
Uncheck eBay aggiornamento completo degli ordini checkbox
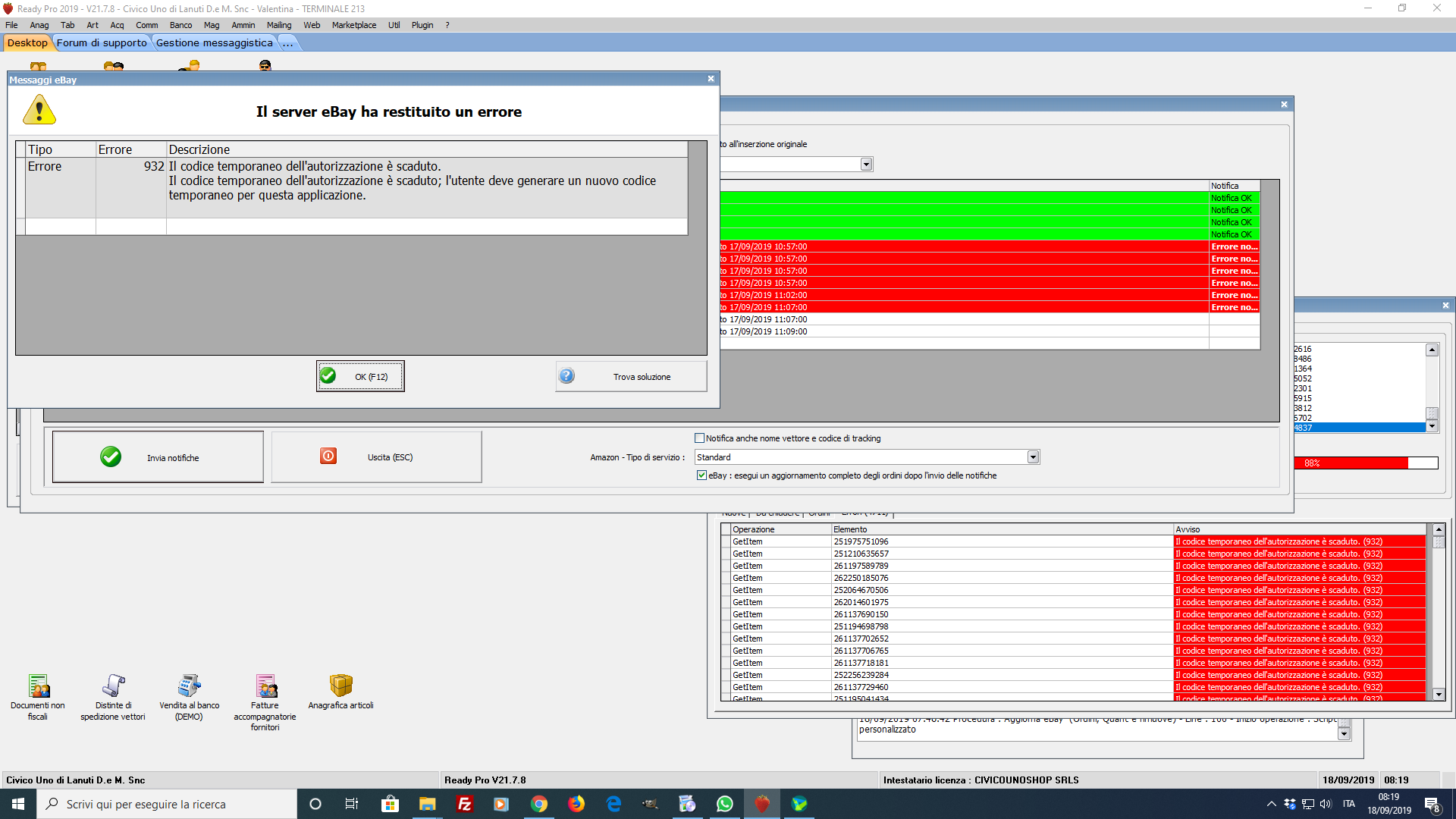pyautogui.click(x=701, y=475)
